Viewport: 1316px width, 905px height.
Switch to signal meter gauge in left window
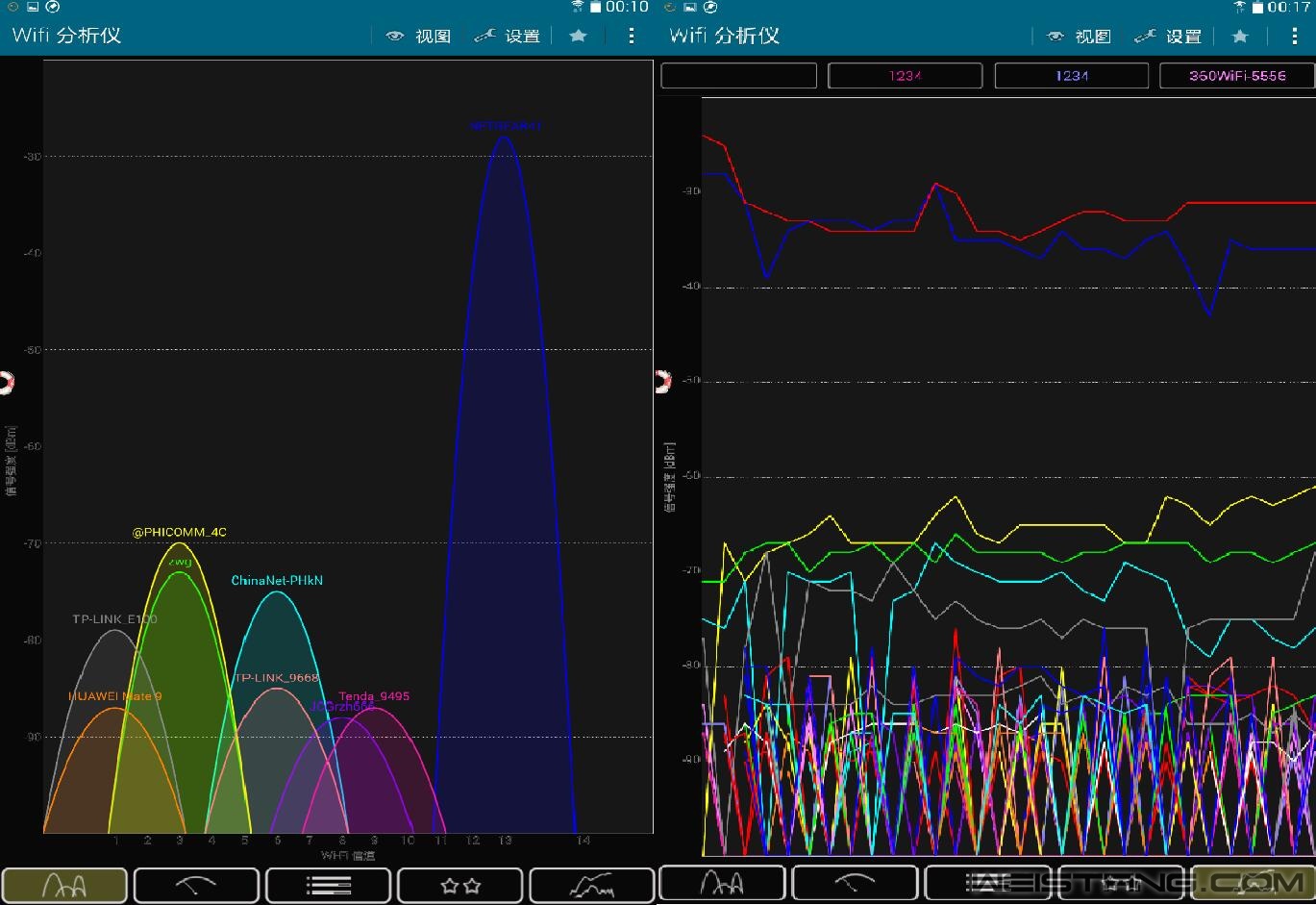coord(196,885)
